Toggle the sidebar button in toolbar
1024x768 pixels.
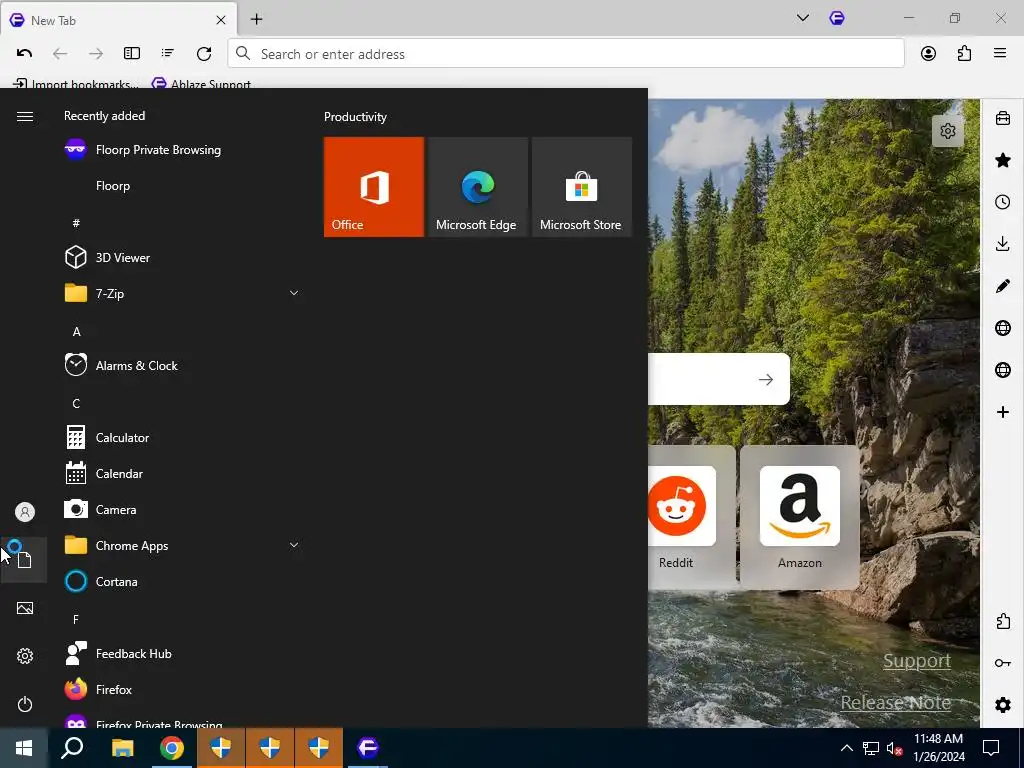132,54
